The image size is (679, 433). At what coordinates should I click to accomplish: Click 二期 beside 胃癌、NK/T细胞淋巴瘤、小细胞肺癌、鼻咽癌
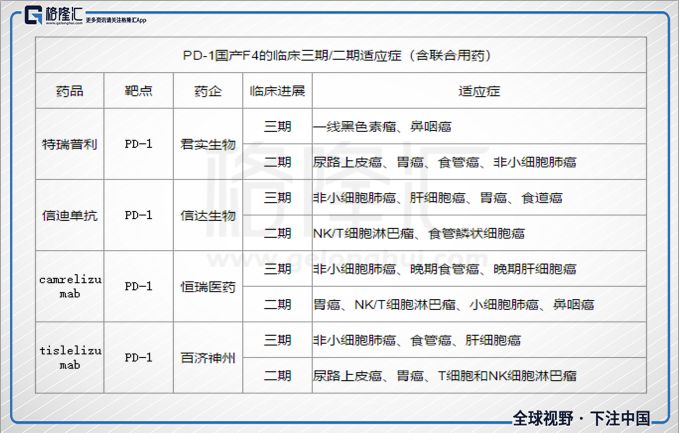[x=277, y=304]
